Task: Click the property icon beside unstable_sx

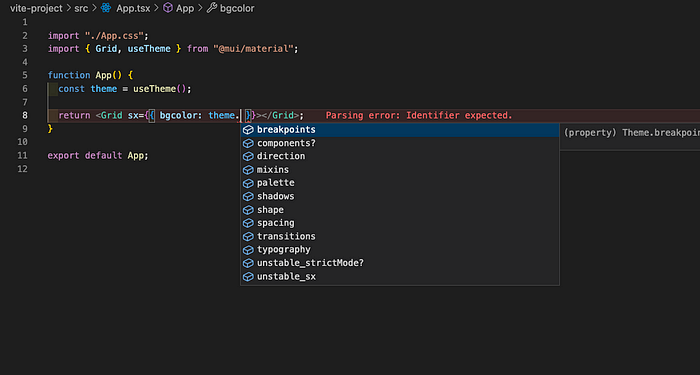Action: pos(248,277)
